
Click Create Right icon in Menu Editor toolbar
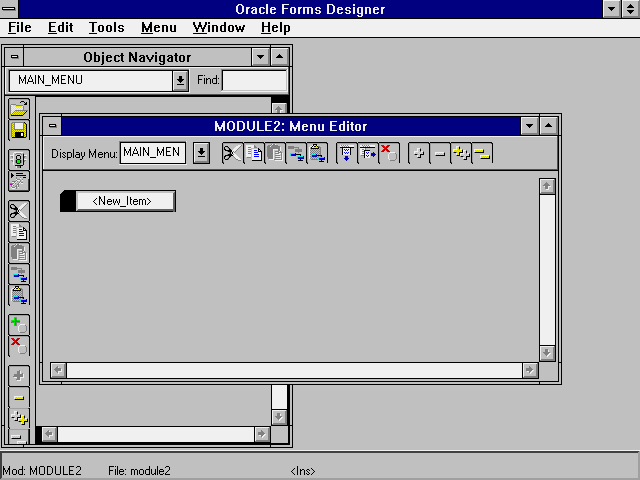click(x=368, y=153)
